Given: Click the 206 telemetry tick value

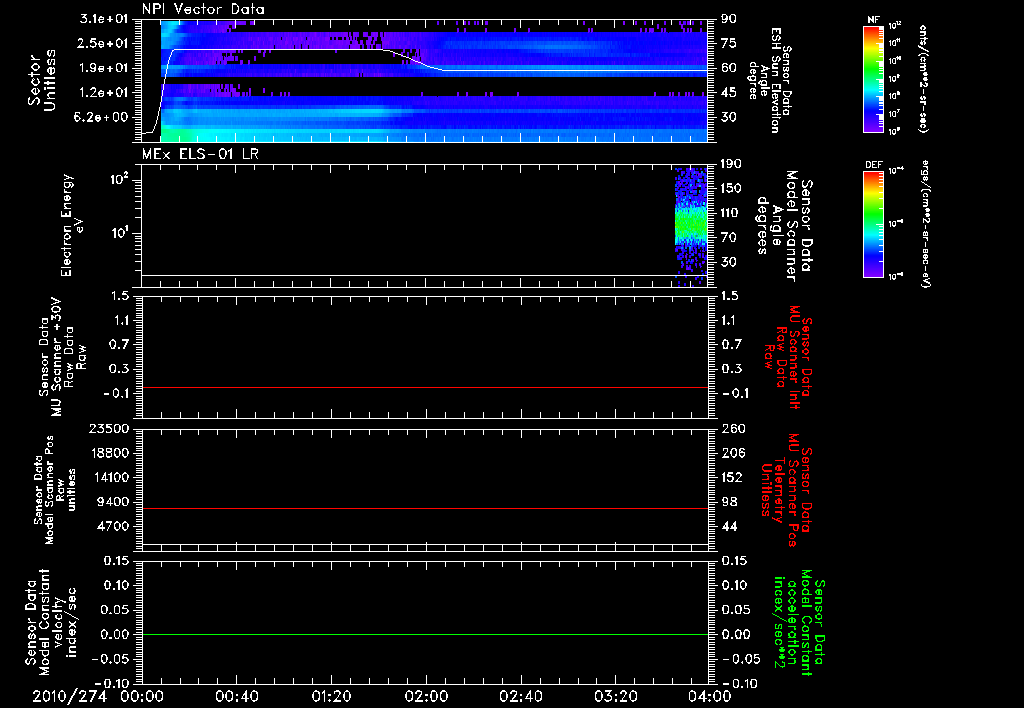Looking at the screenshot, I should point(733,453).
